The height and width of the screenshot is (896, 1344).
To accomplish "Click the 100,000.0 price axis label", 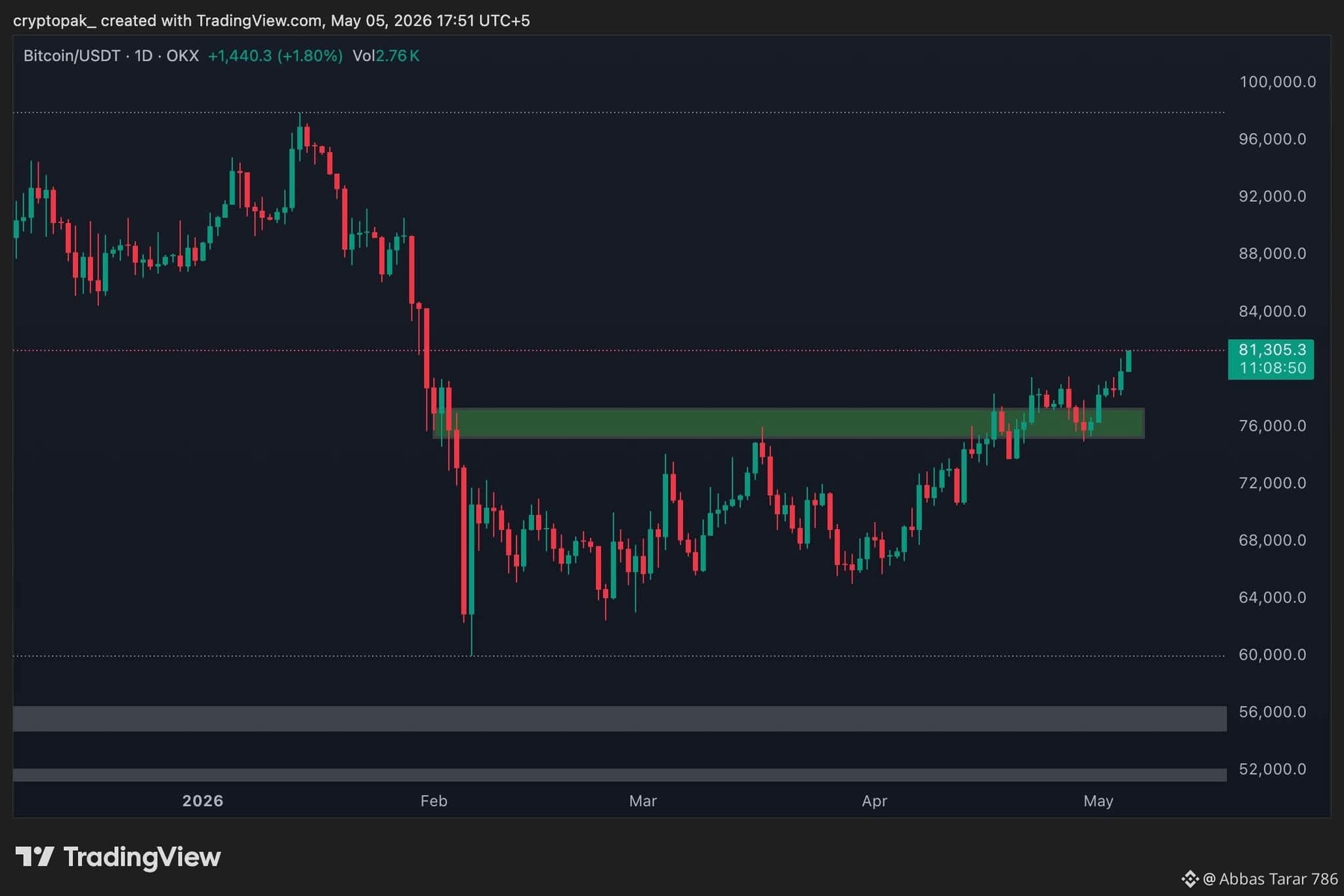I will (x=1277, y=82).
